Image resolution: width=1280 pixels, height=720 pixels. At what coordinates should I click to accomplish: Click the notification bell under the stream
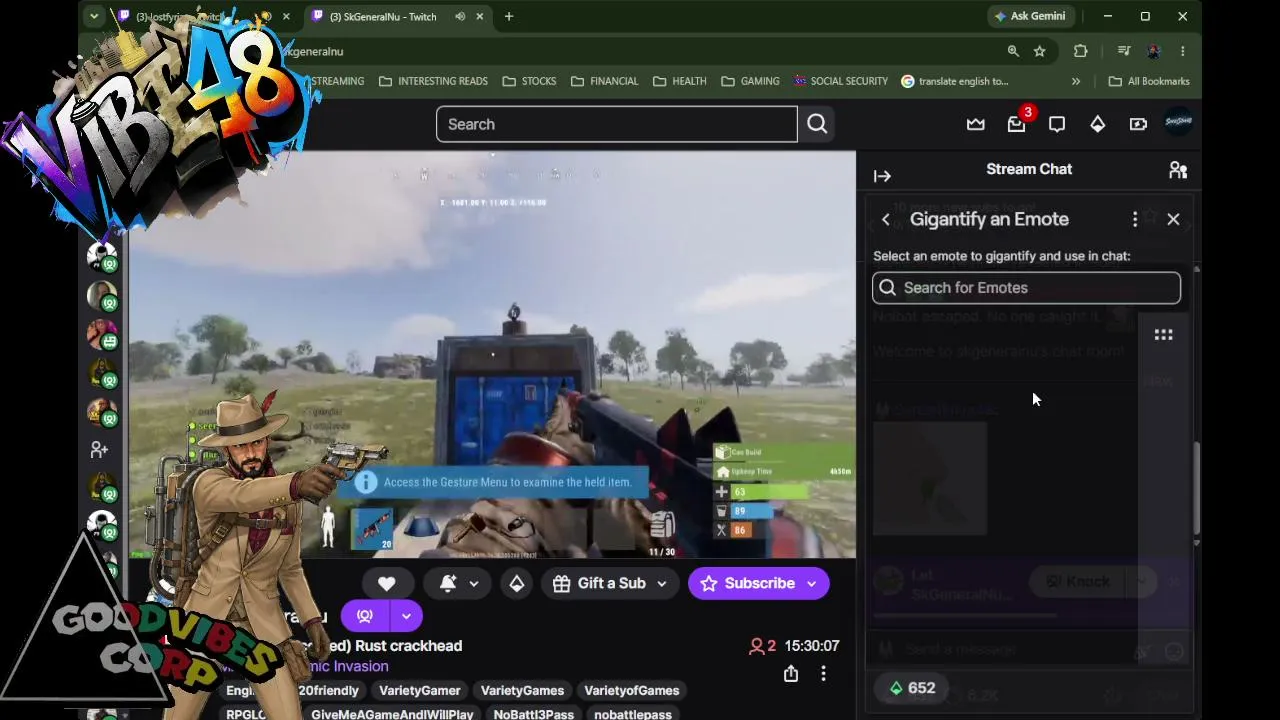[x=448, y=583]
